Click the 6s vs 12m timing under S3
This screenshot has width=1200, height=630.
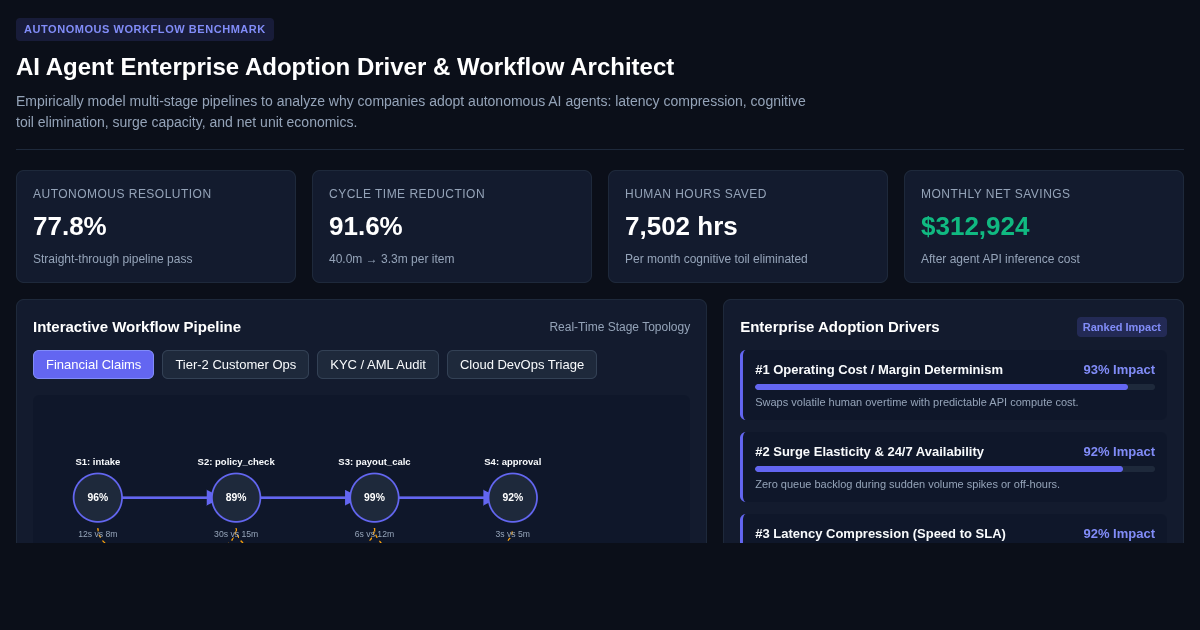pos(374,534)
